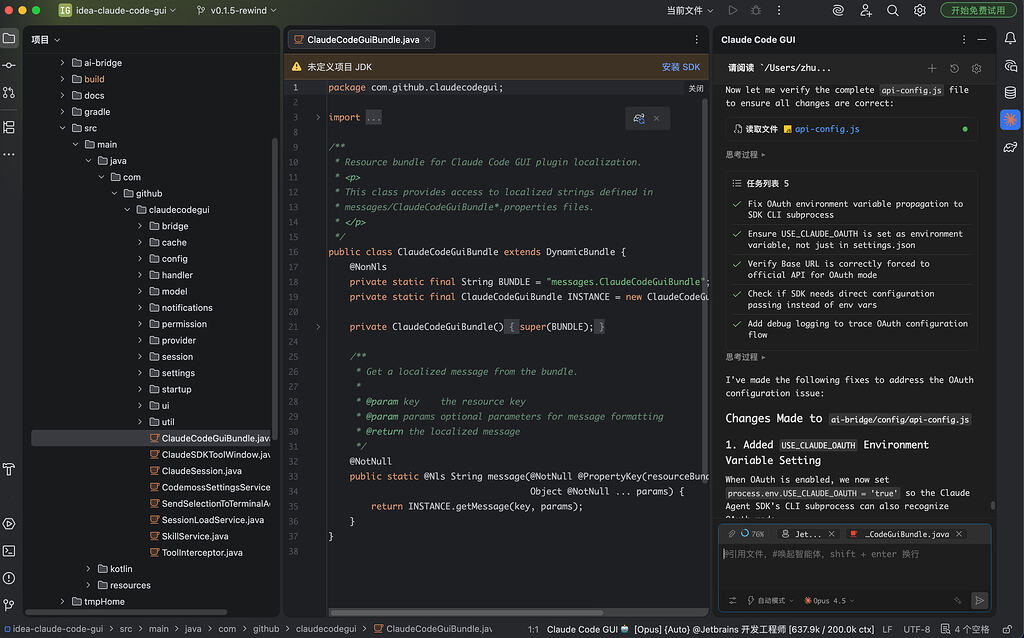1024x638 pixels.
Task: Unfold the import block at line 3
Action: (x=318, y=118)
